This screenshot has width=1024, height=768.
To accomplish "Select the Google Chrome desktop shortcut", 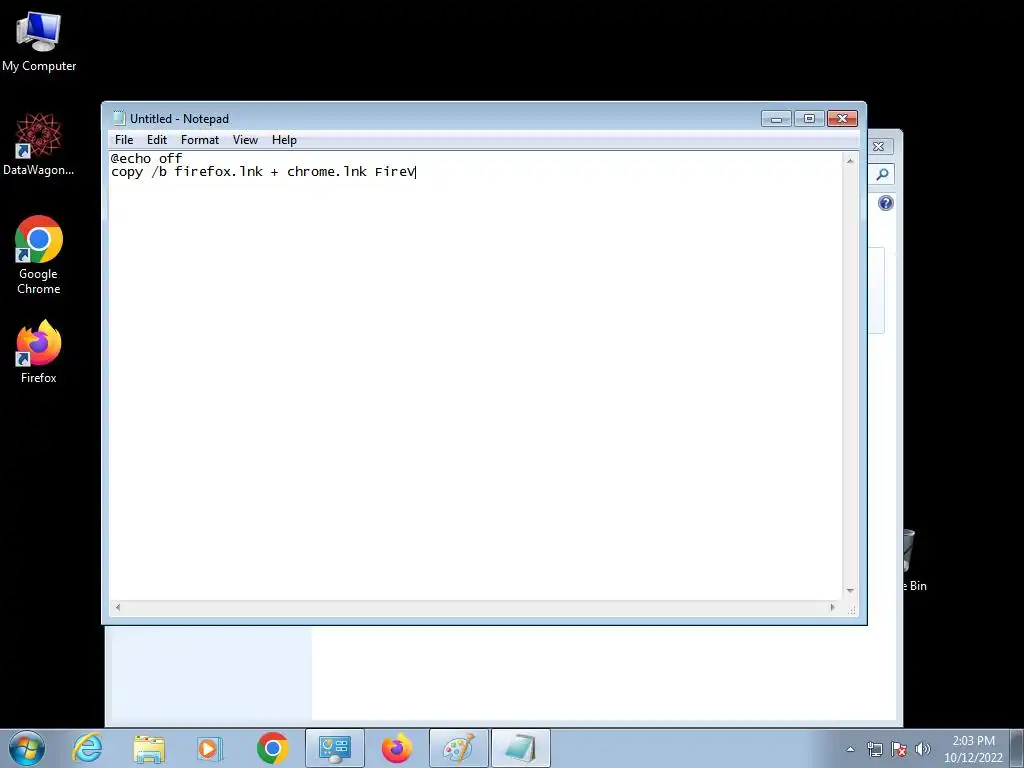I will pyautogui.click(x=39, y=255).
